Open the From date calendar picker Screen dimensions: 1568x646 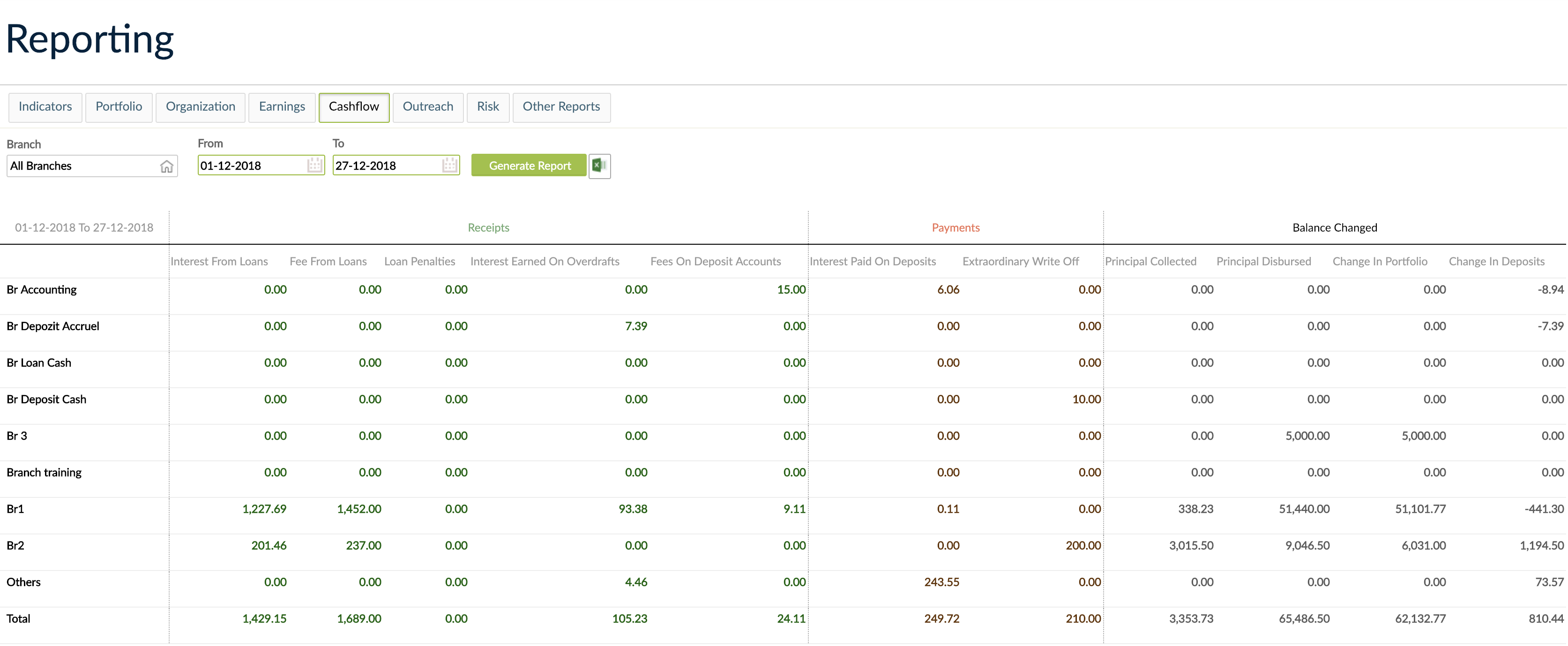pos(314,165)
